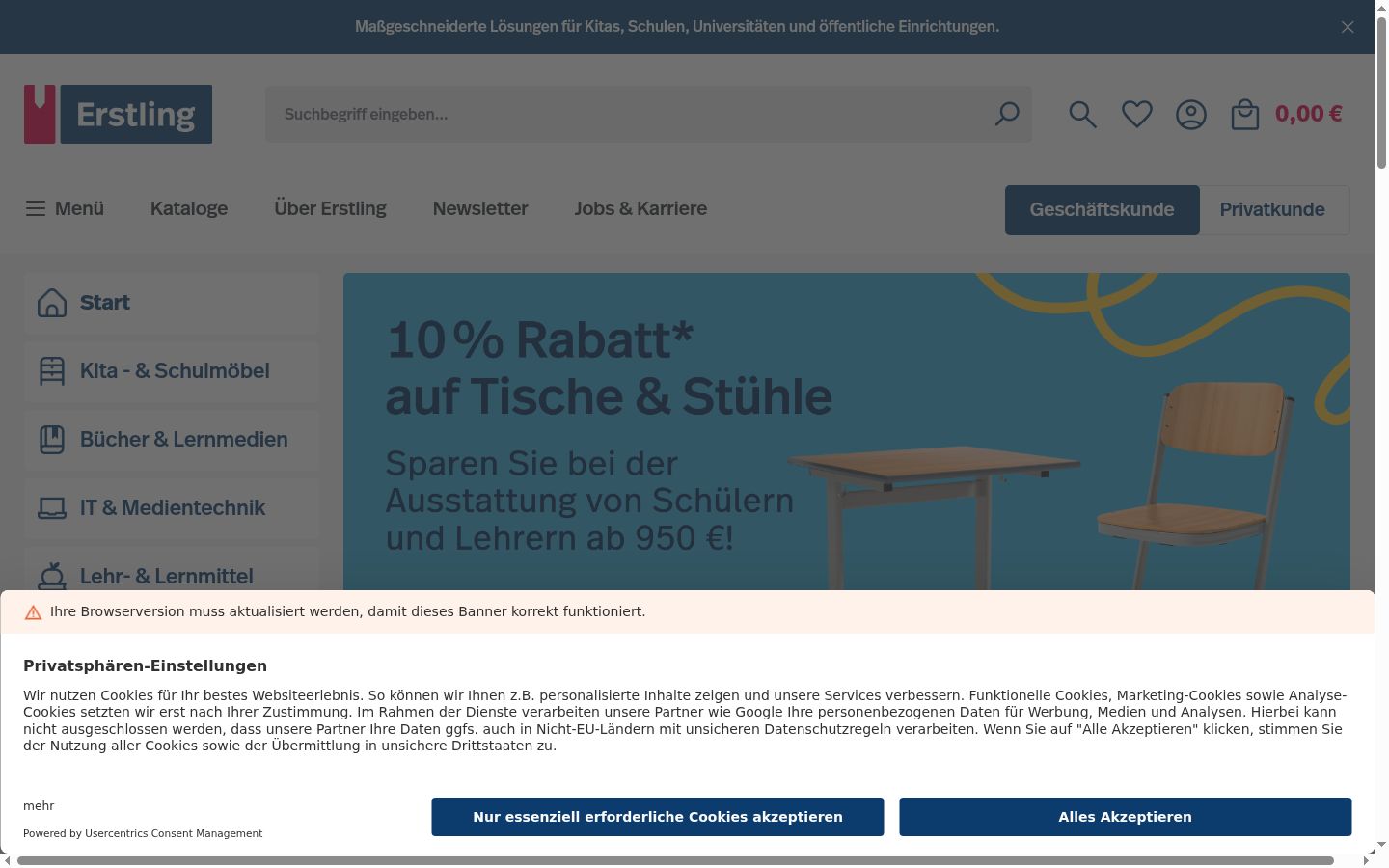
Task: Click the cart total 0,00 €
Action: tap(1308, 114)
